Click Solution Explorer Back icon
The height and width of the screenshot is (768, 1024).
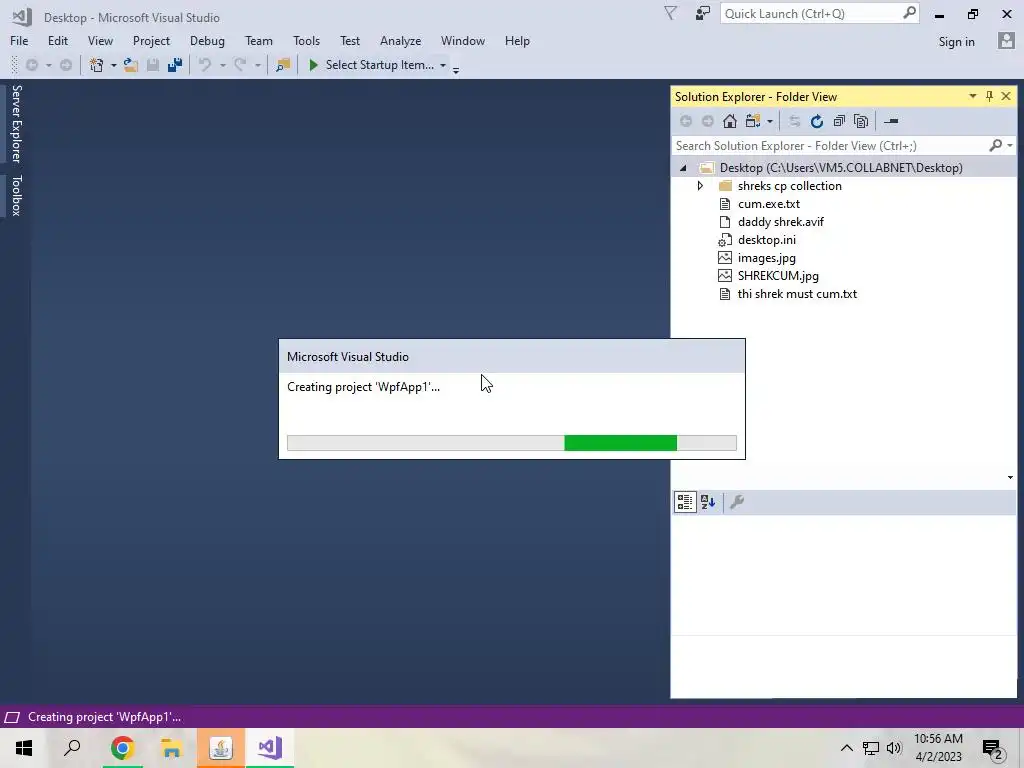pos(686,121)
